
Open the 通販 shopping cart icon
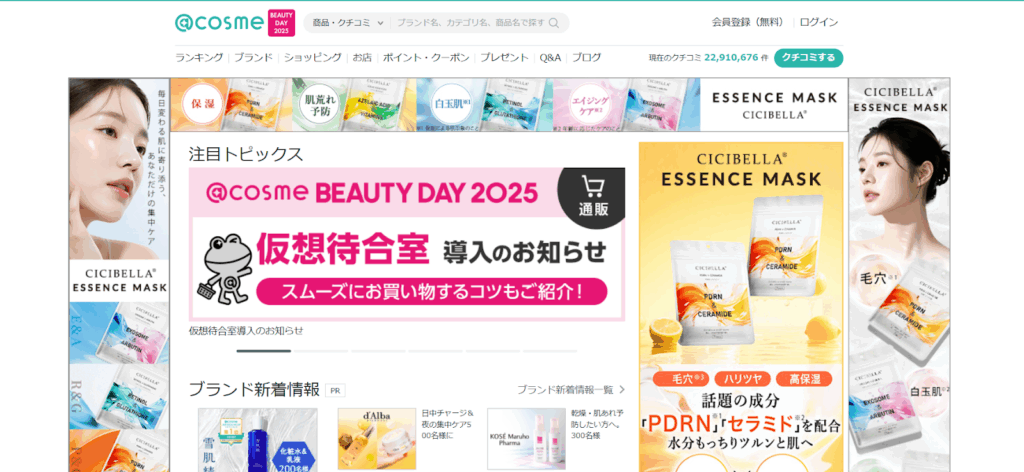click(x=593, y=196)
